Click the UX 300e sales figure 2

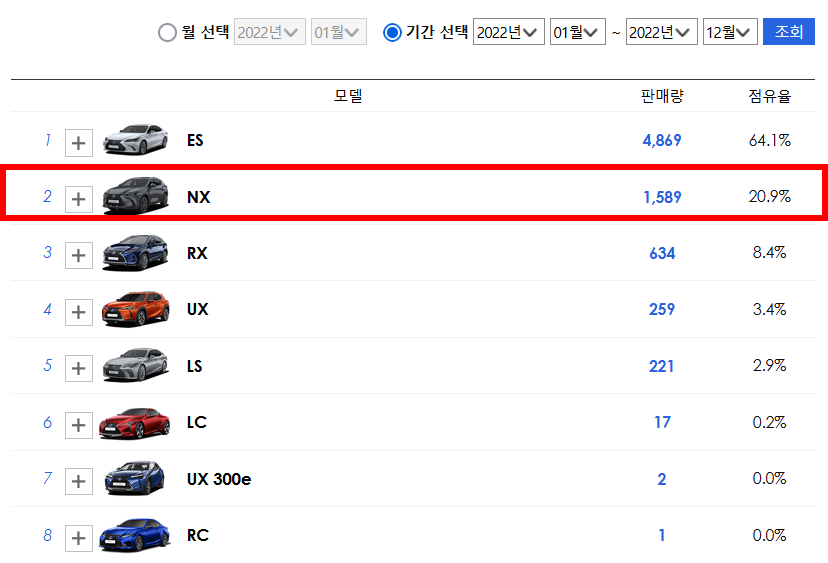[x=662, y=479]
